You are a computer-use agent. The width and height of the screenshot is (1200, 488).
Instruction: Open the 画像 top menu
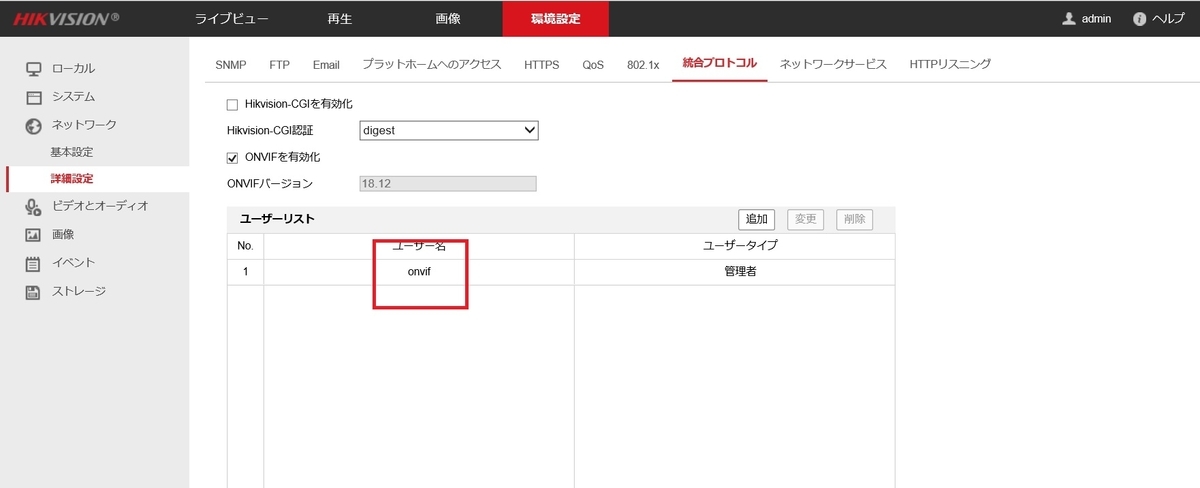click(448, 19)
